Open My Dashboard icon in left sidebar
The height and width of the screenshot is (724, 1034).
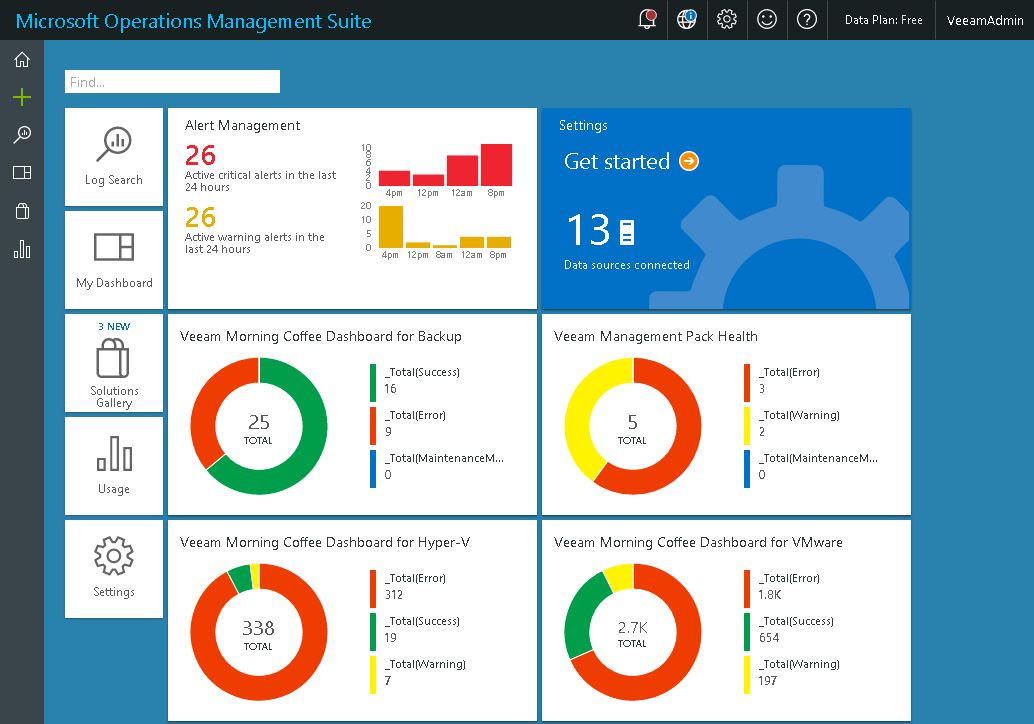pyautogui.click(x=22, y=173)
